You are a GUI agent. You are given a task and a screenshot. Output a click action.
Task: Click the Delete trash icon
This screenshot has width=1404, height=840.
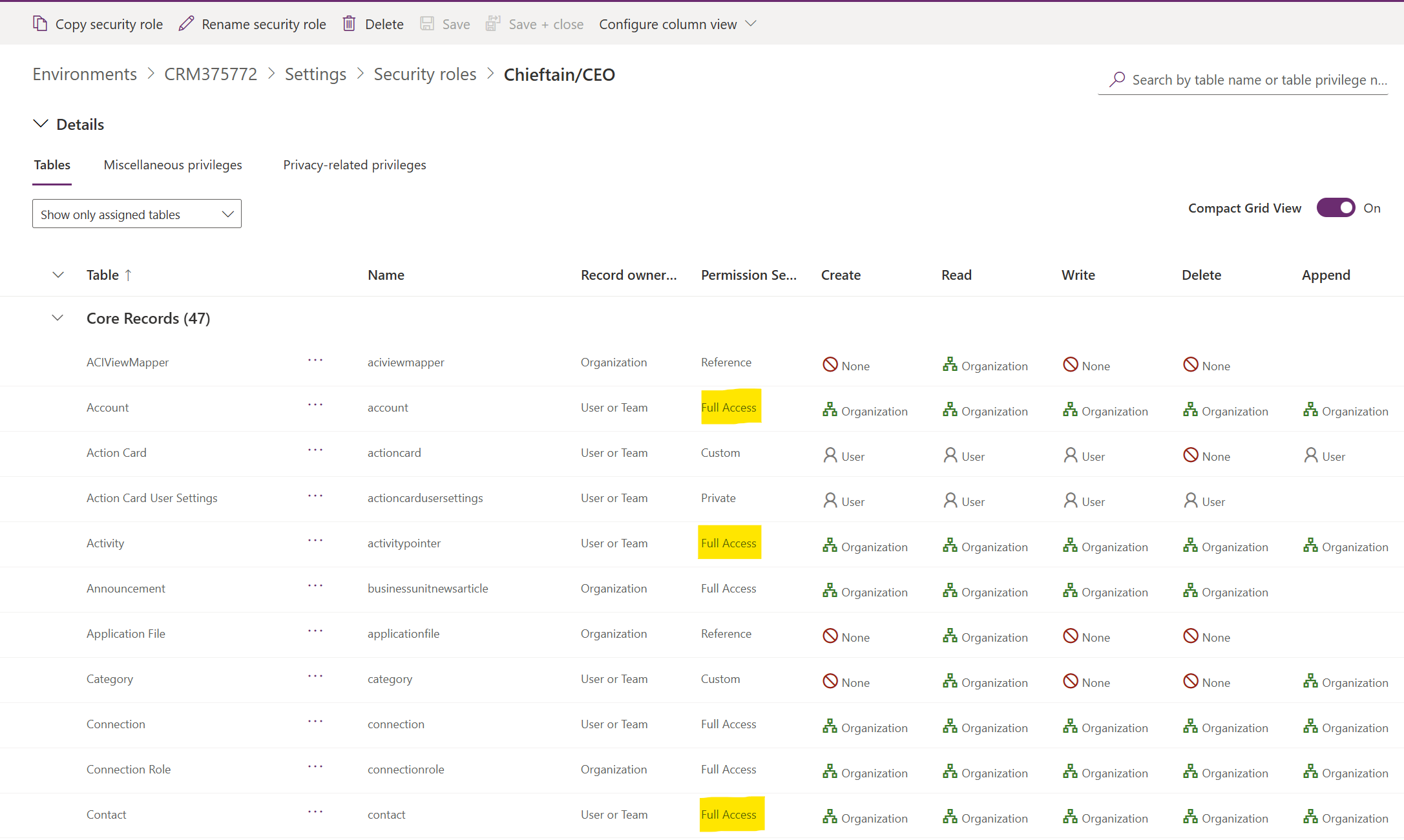point(349,23)
